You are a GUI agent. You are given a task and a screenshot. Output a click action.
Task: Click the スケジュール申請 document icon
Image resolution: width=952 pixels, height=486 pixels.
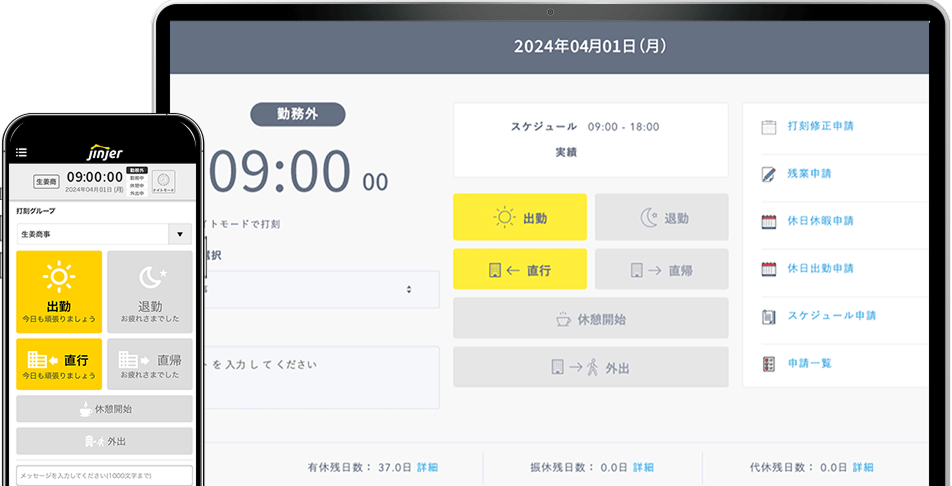pyautogui.click(x=768, y=316)
